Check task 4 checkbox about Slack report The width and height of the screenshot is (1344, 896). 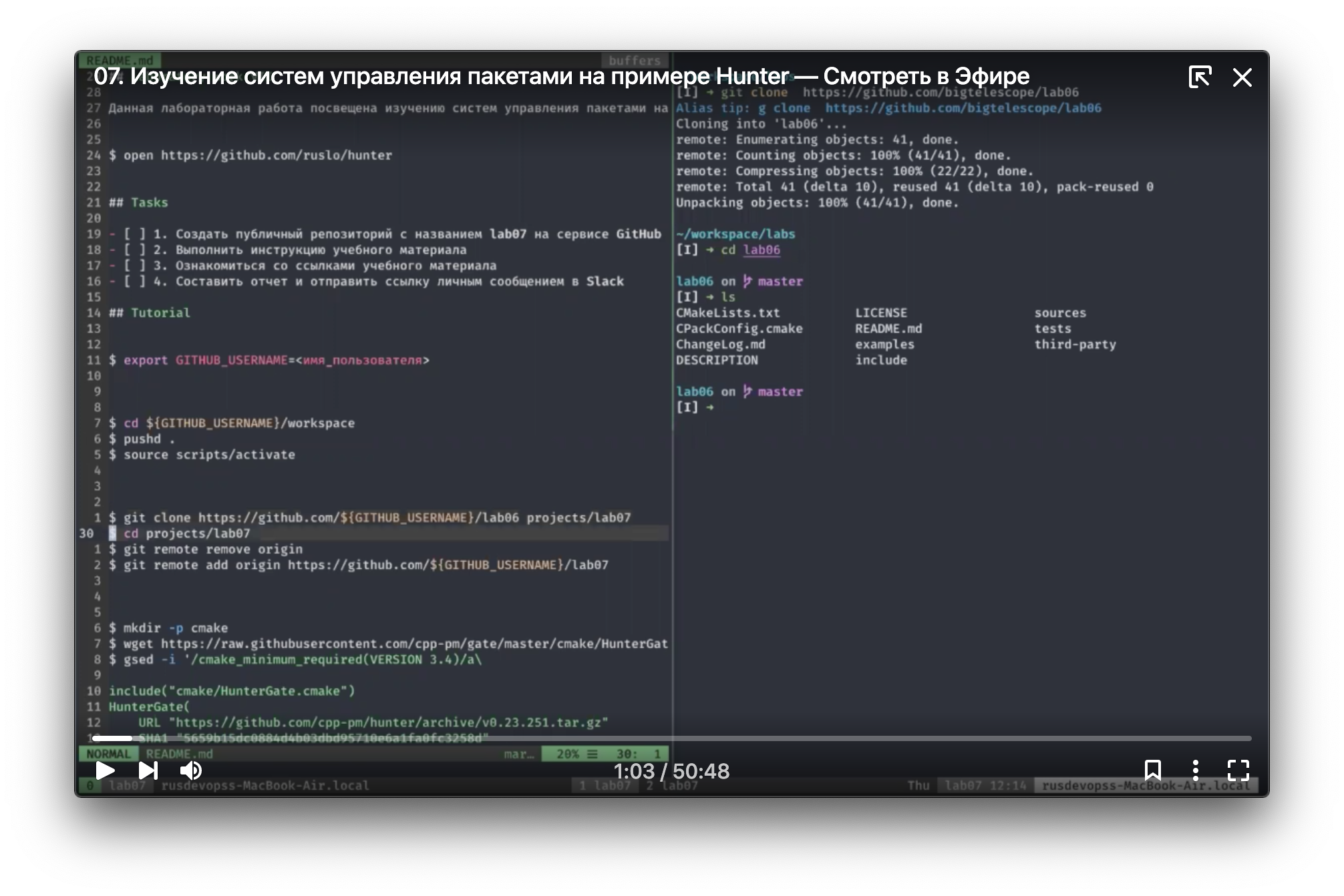pos(134,282)
